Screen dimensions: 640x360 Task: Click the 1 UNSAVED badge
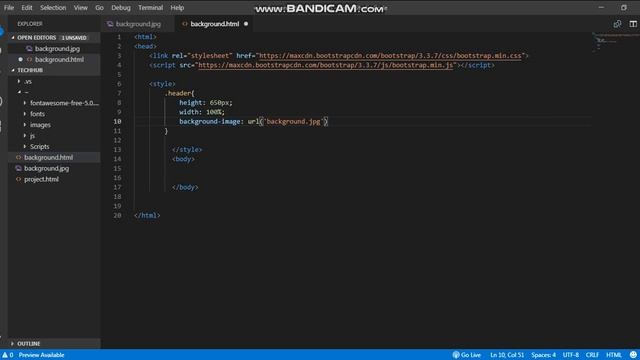click(x=74, y=38)
